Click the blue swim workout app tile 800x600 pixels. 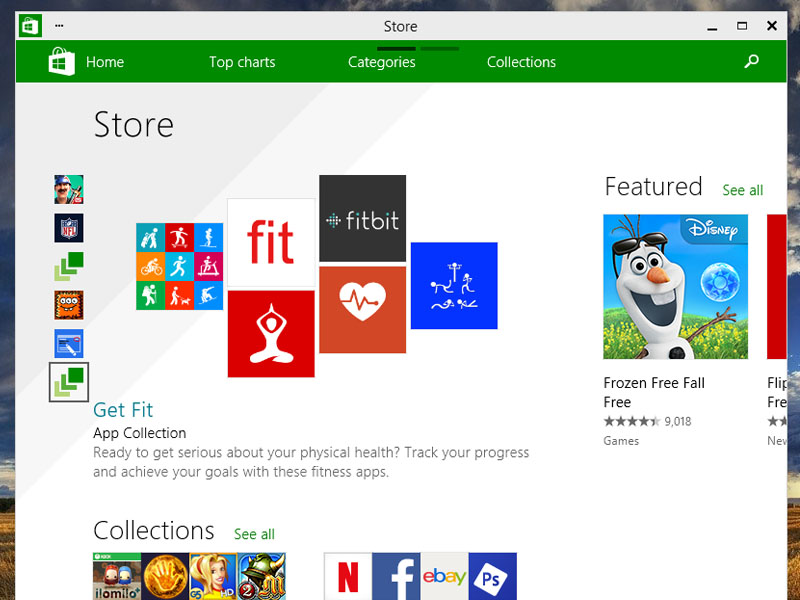click(x=454, y=286)
